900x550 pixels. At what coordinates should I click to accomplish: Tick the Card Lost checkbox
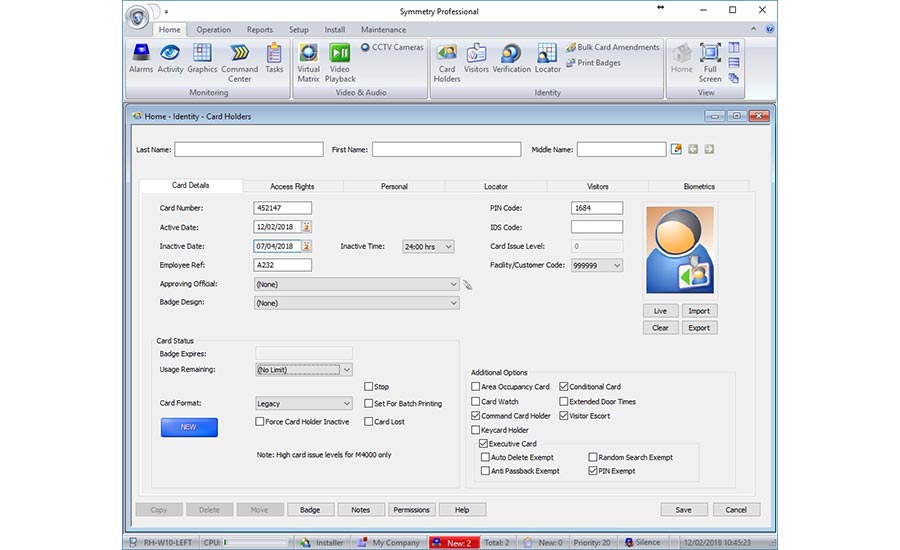coord(369,422)
